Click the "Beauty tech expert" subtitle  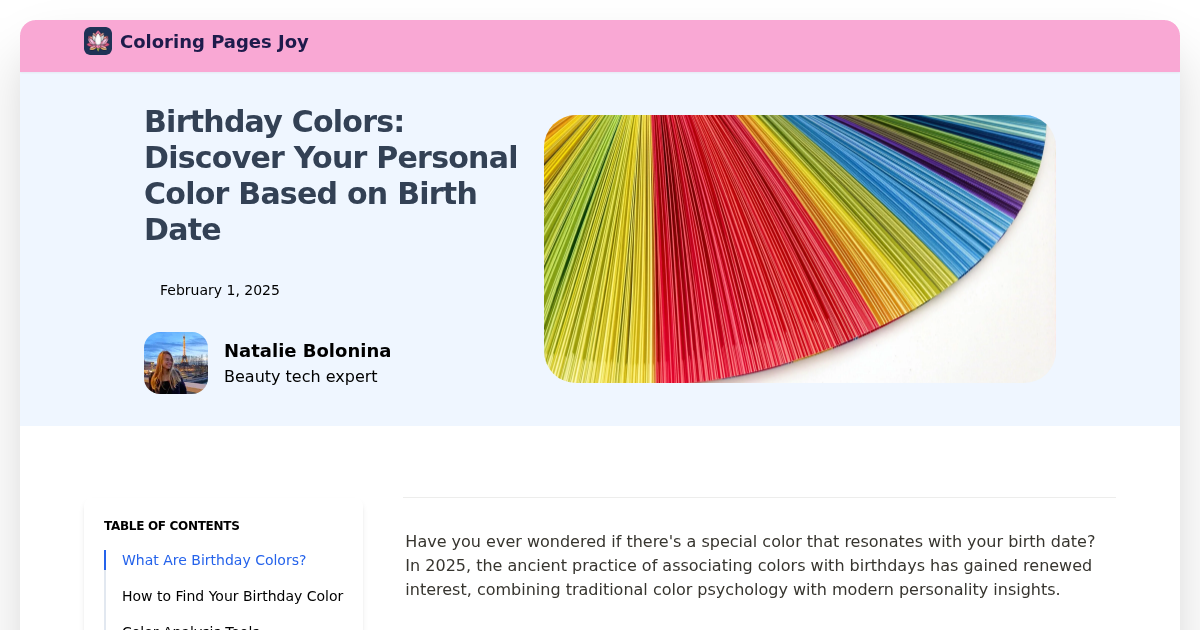[301, 376]
